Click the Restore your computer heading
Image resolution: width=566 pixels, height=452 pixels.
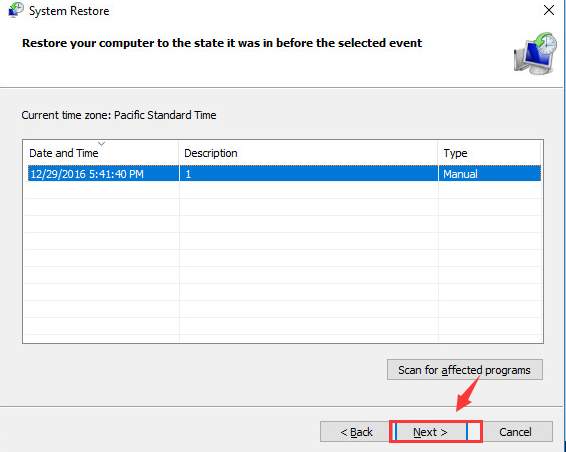tap(222, 43)
